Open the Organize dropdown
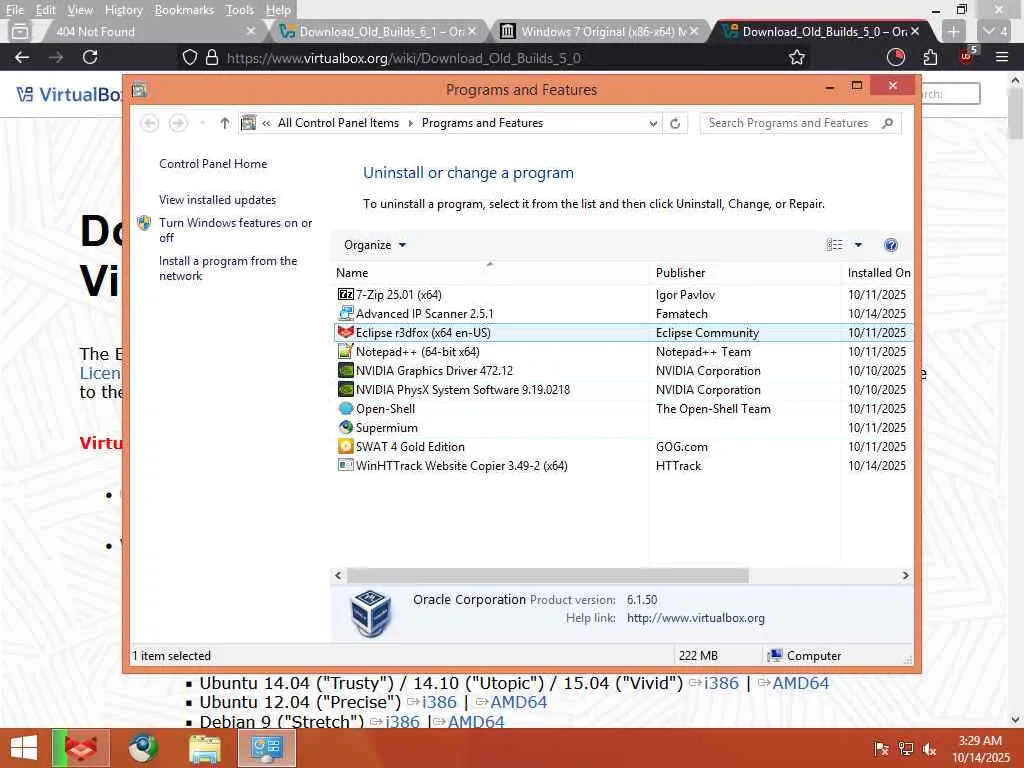This screenshot has height=768, width=1024. pos(375,245)
